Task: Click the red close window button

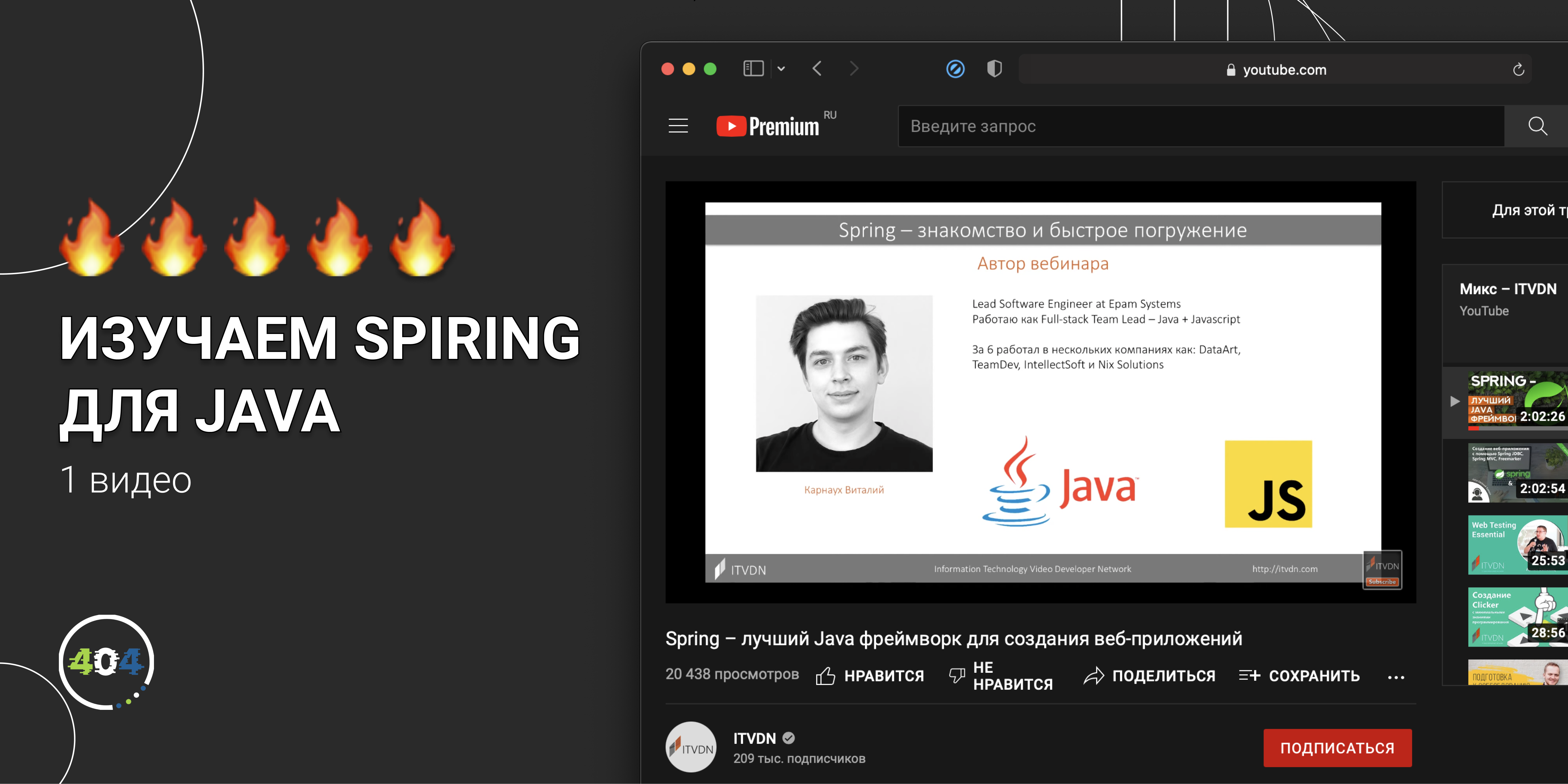Action: point(668,69)
